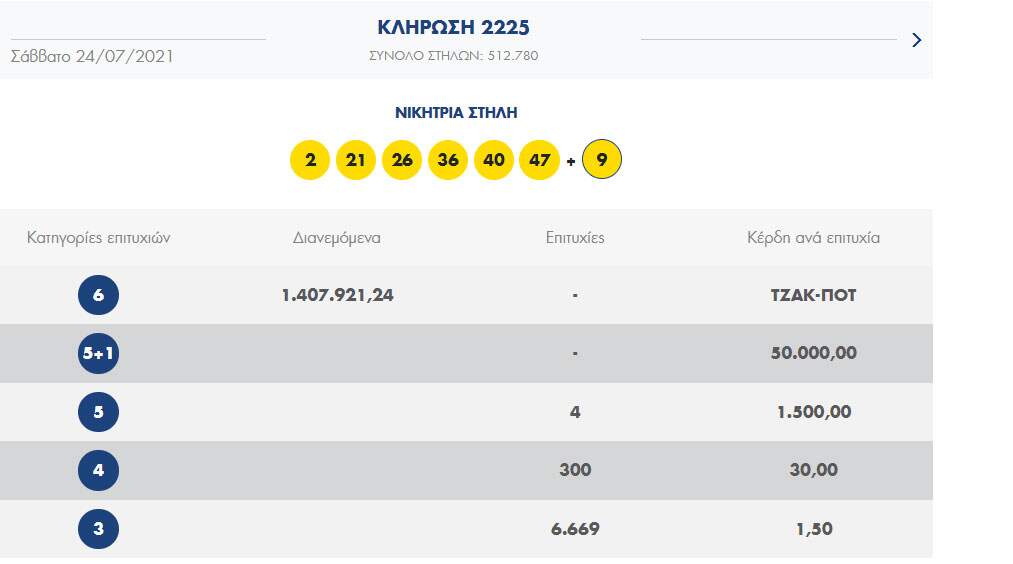Click the Διανεμόμενα column header
This screenshot has height=564, width=1013.
[x=337, y=238]
